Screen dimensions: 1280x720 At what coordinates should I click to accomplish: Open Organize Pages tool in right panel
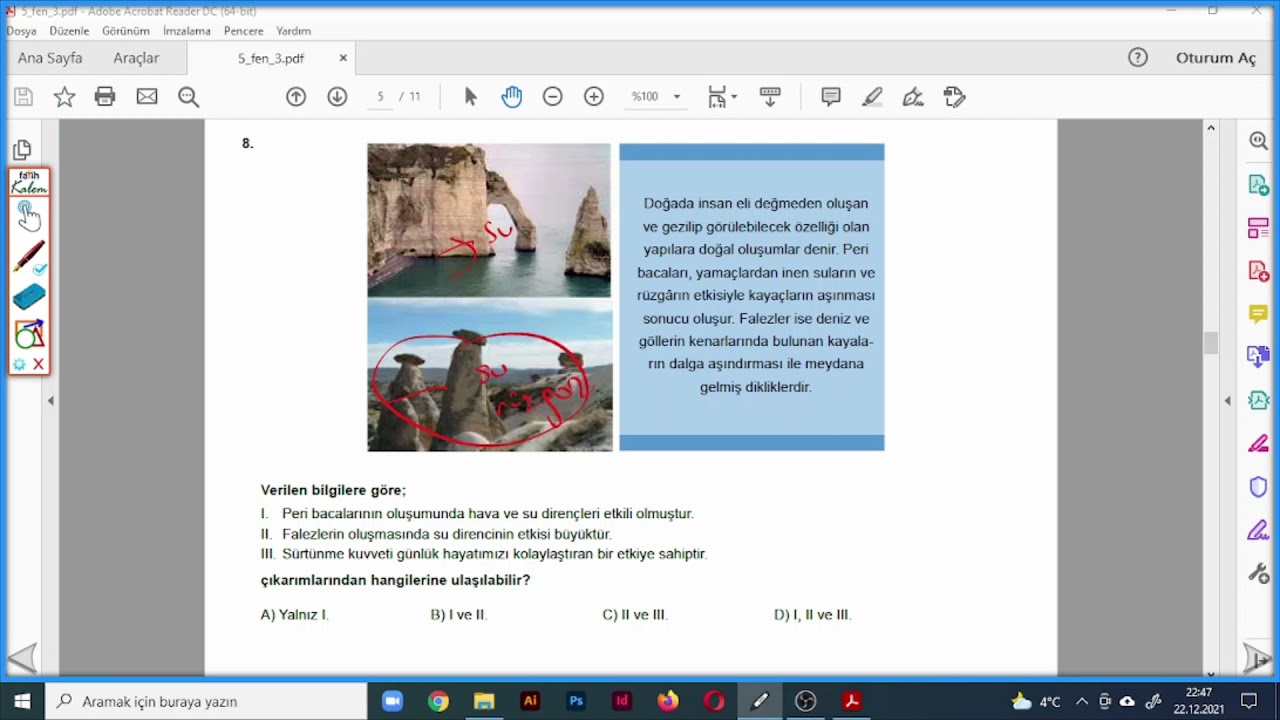tap(1259, 228)
